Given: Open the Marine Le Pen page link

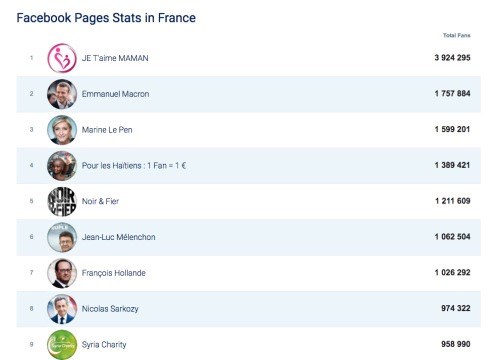Looking at the screenshot, I should (x=107, y=130).
